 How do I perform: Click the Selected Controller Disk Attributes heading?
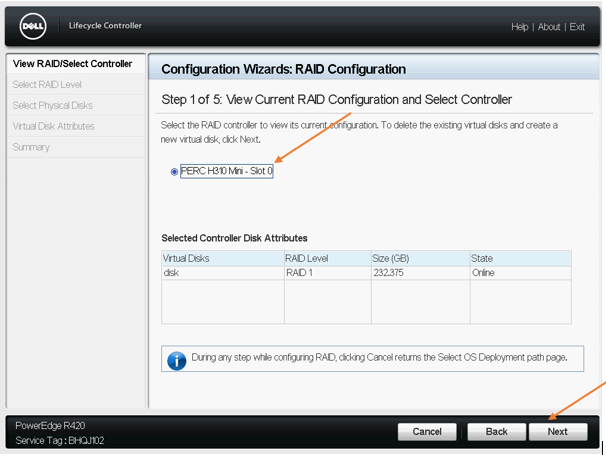pos(234,238)
